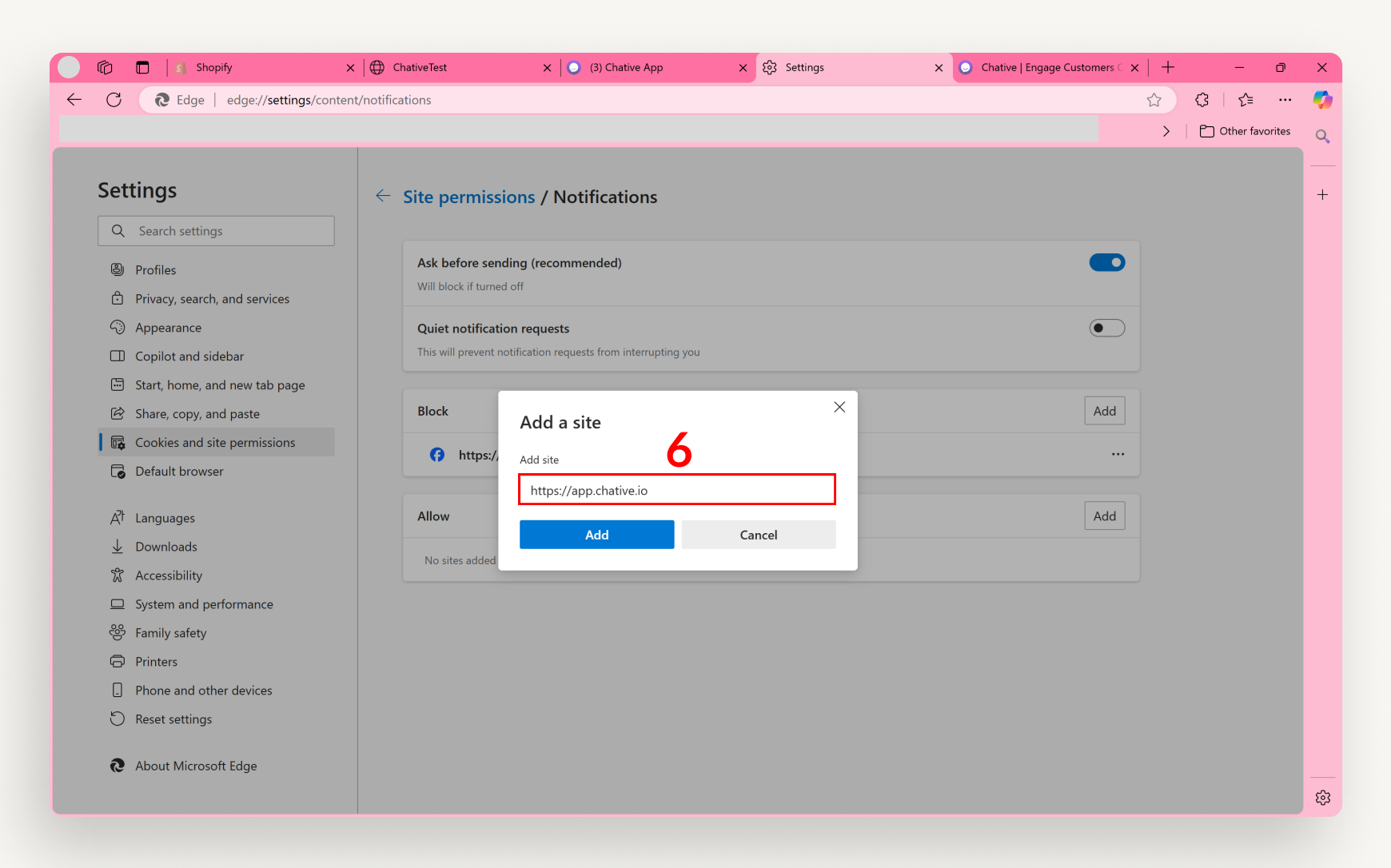
Task: Click the gear icon at bottom of sidebar
Action: tap(1322, 797)
